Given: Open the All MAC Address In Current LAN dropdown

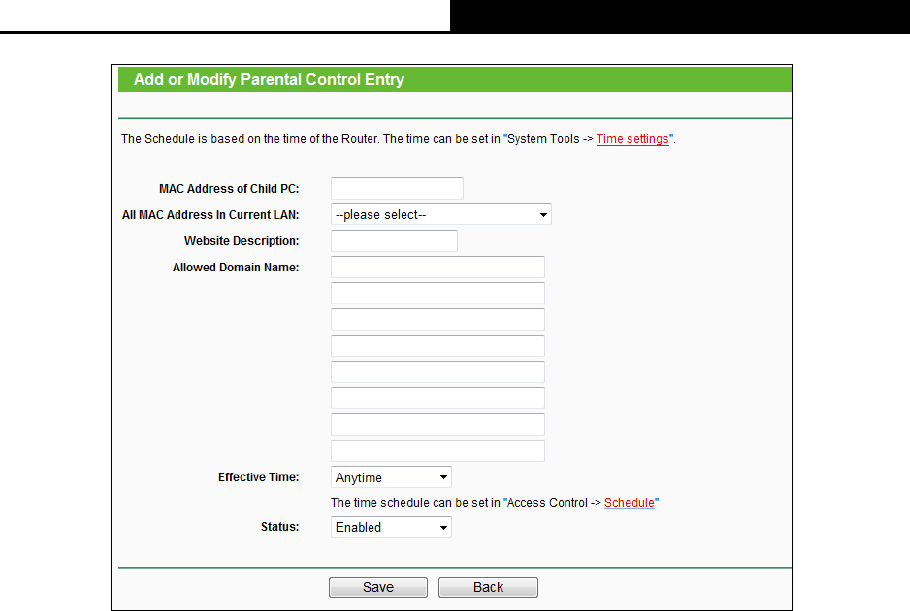Looking at the screenshot, I should point(441,215).
